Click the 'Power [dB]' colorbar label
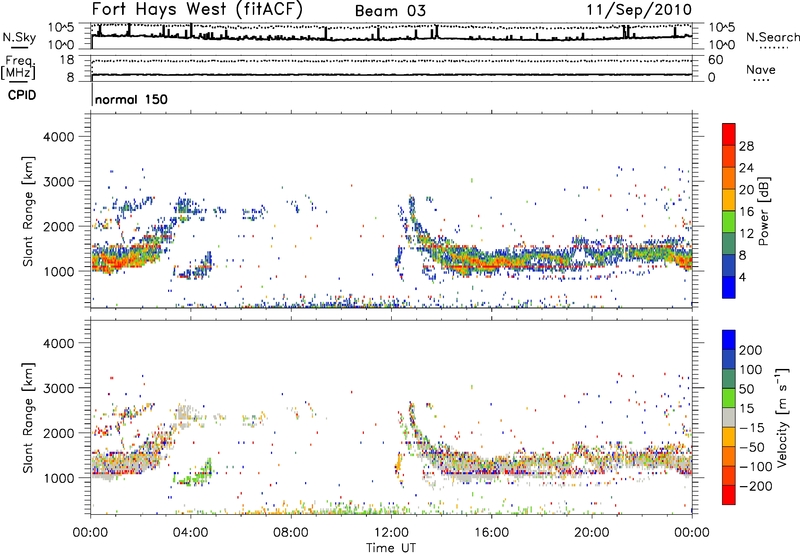 [x=764, y=211]
